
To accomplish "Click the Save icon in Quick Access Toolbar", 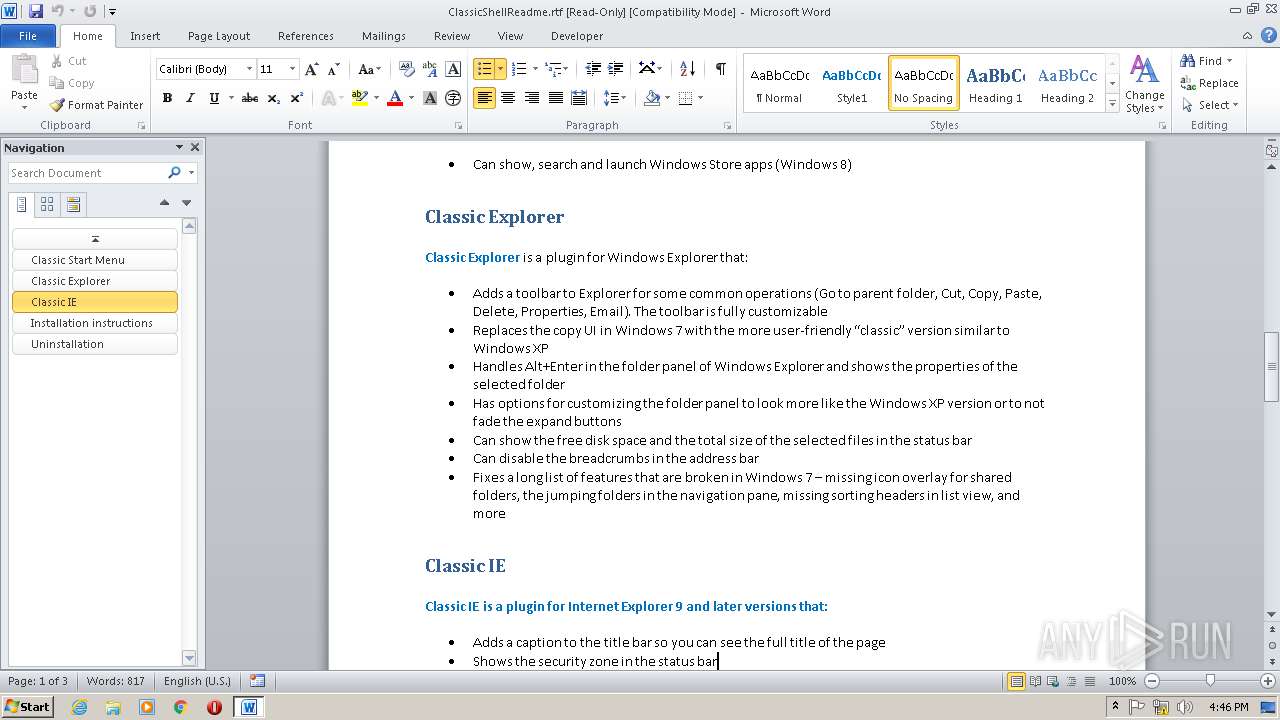I will (x=36, y=11).
